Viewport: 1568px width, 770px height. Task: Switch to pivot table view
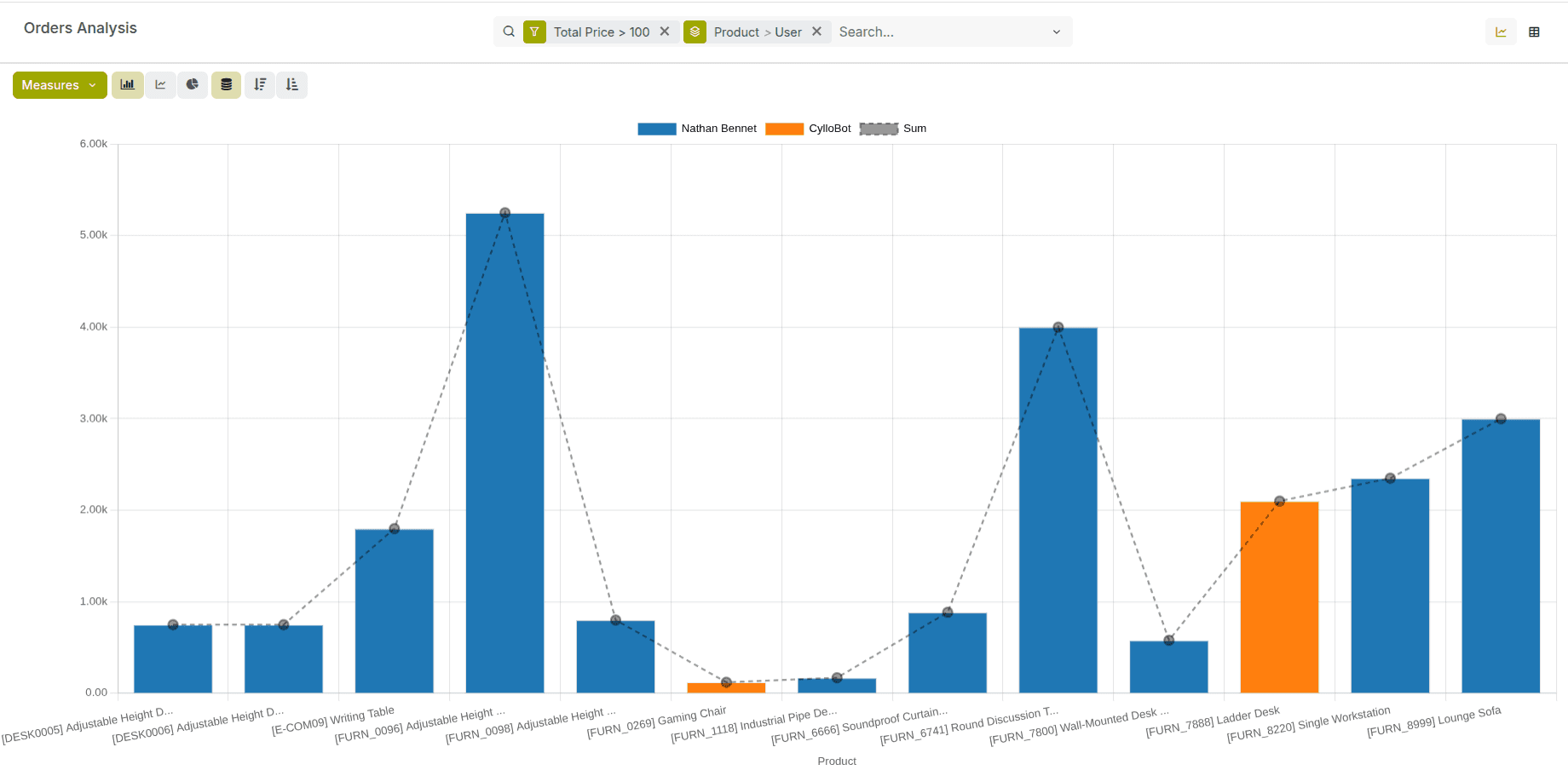pyautogui.click(x=1534, y=32)
